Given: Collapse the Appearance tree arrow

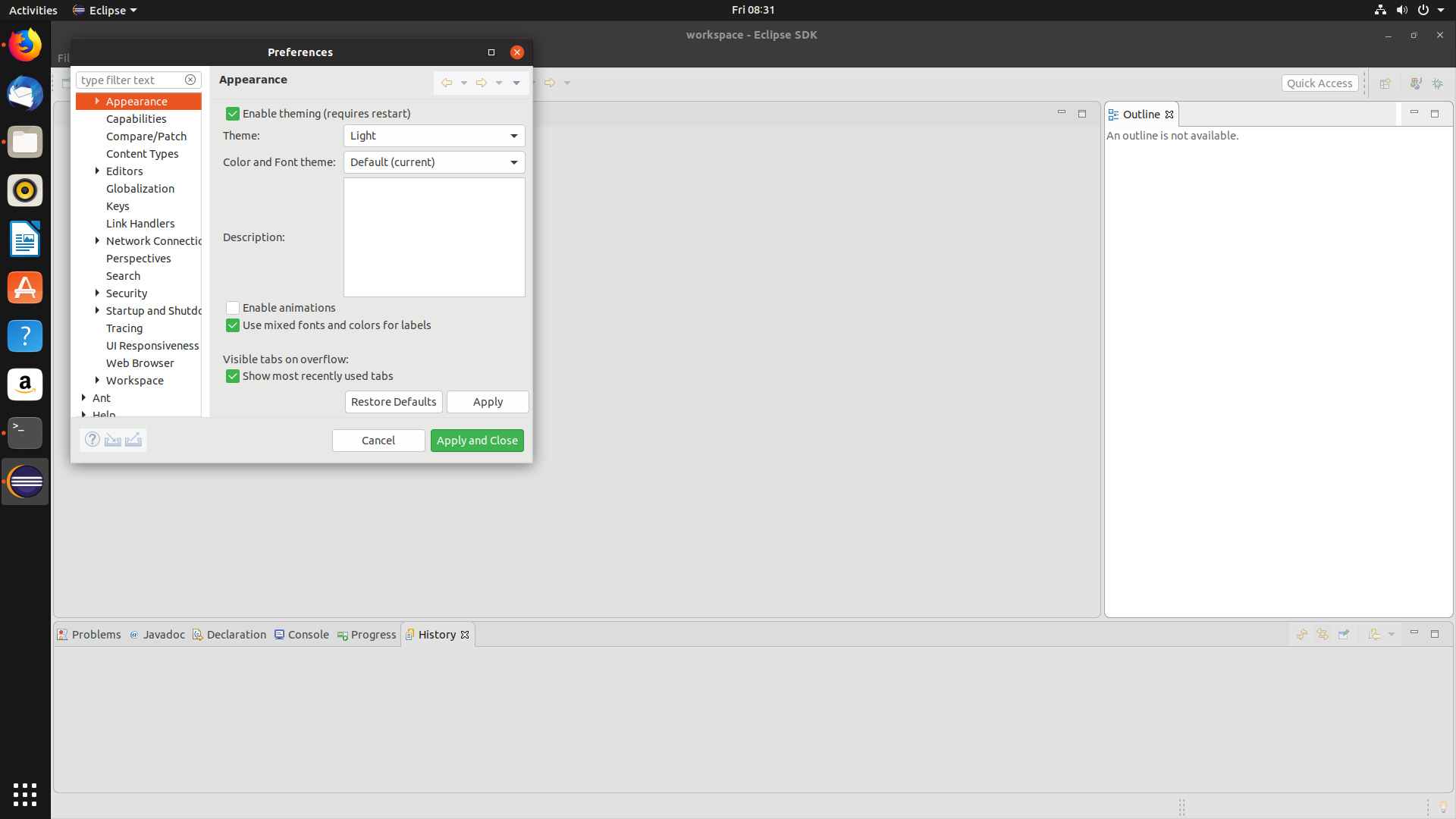Looking at the screenshot, I should (x=97, y=101).
